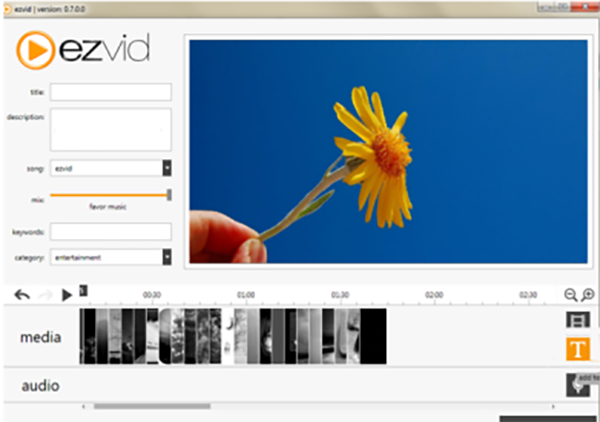Click the scrollbar right arrow

point(553,406)
